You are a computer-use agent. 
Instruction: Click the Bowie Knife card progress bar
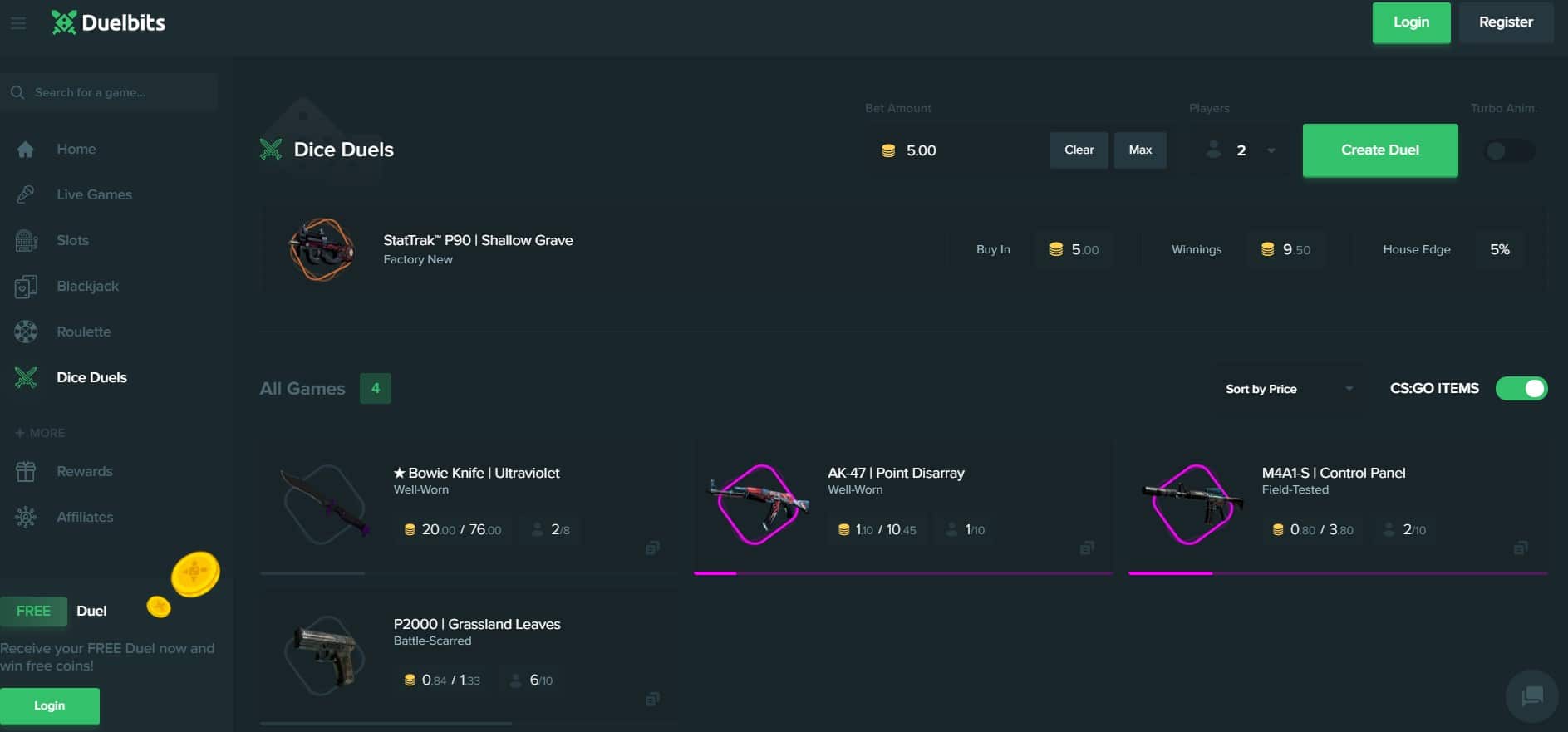click(x=469, y=573)
